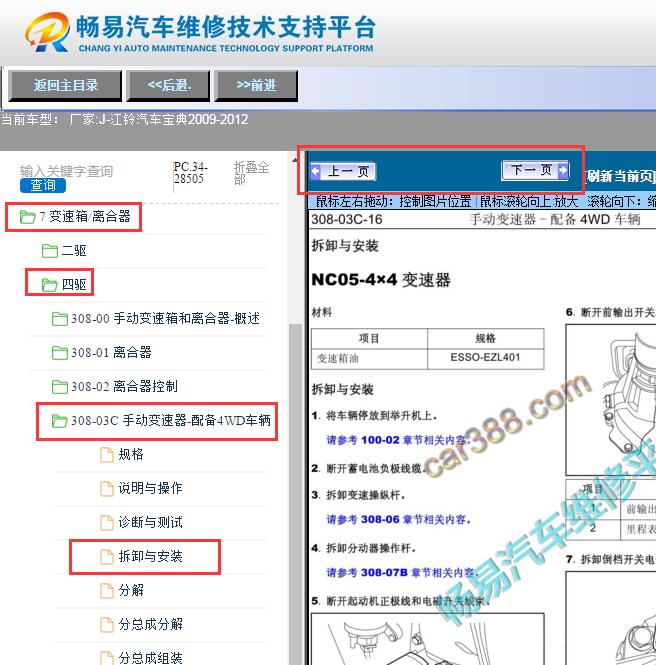Click the 二驱 folder icon

click(x=50, y=251)
